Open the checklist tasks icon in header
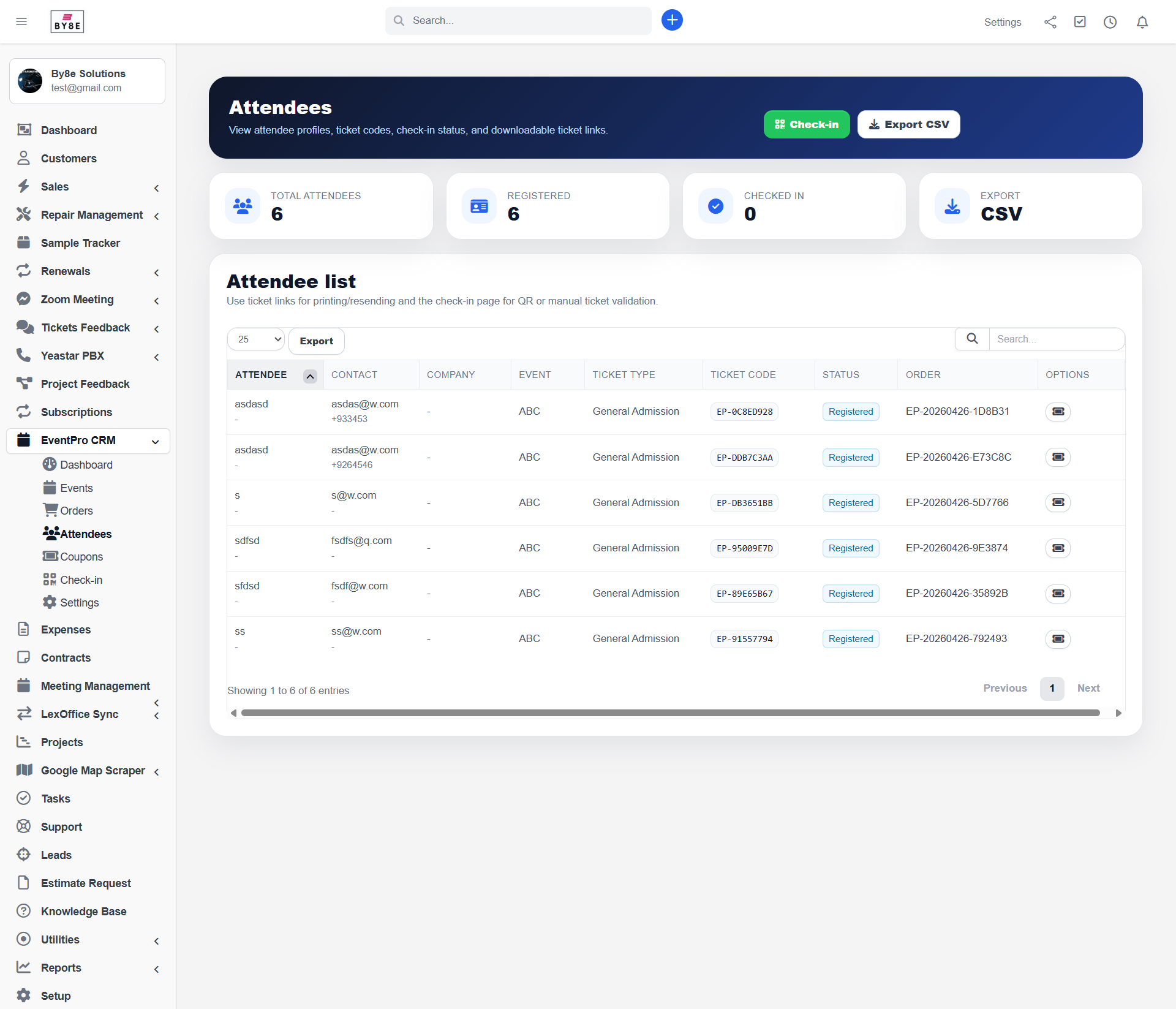 click(1080, 22)
